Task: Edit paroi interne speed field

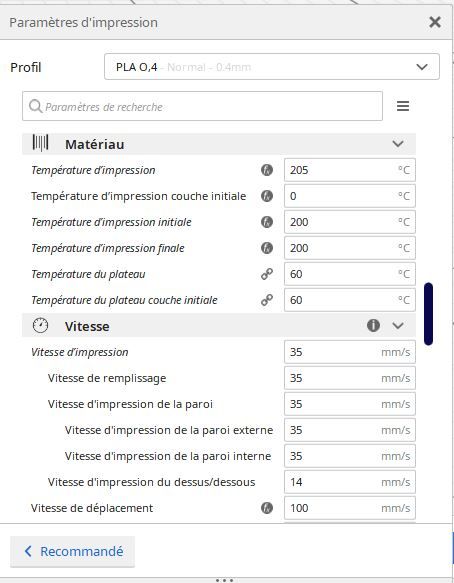Action: [350, 456]
